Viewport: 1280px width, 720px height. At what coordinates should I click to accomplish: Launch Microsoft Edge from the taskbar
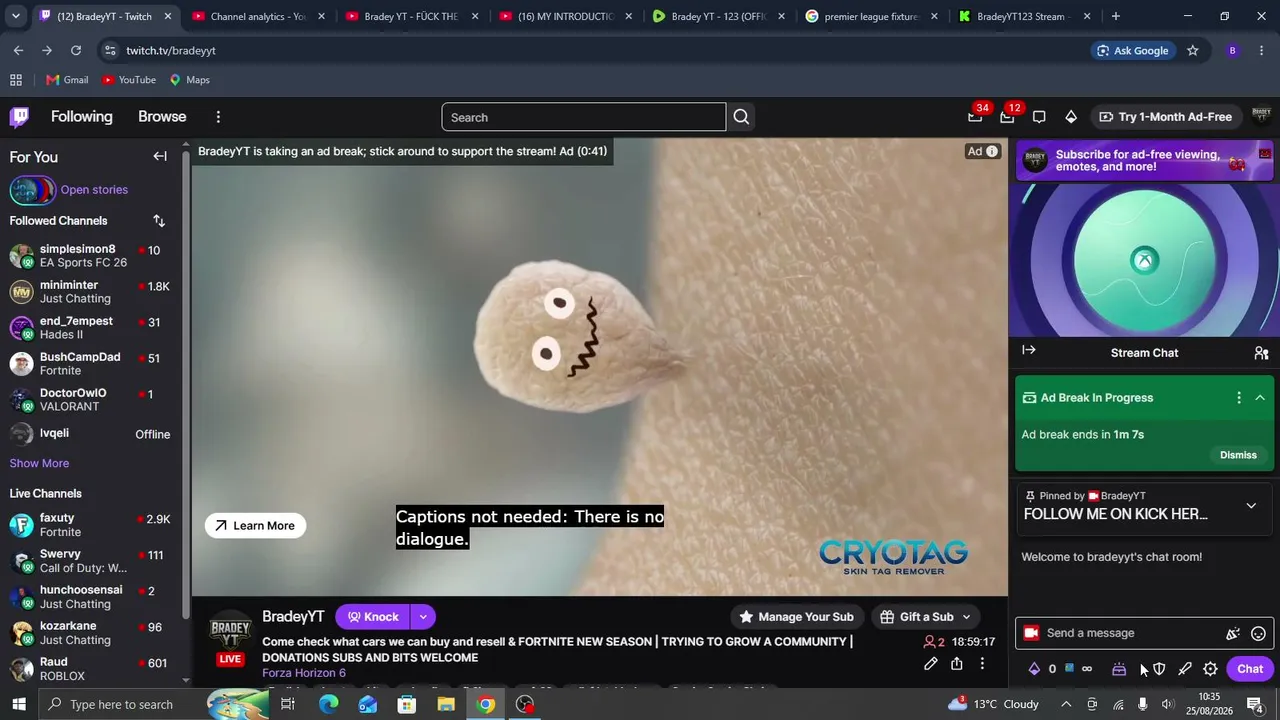coord(328,704)
